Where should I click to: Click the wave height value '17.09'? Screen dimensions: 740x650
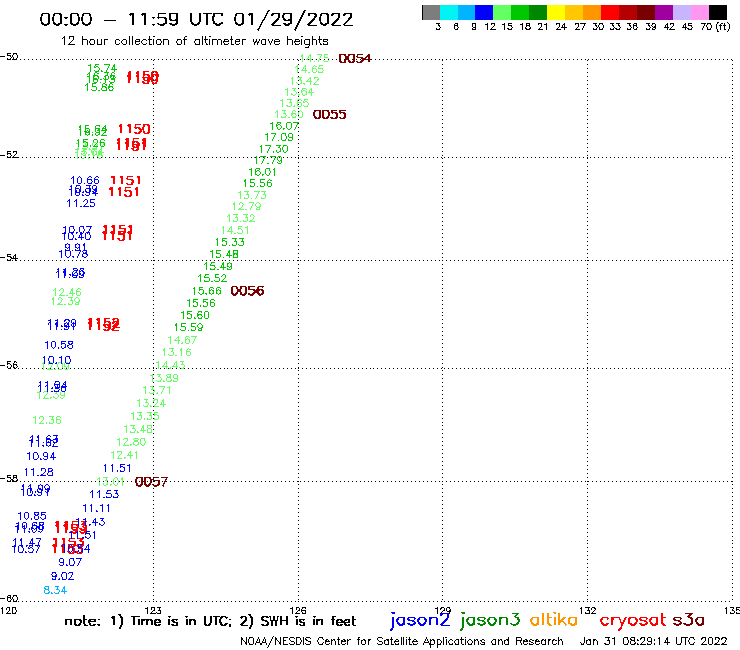click(x=279, y=137)
